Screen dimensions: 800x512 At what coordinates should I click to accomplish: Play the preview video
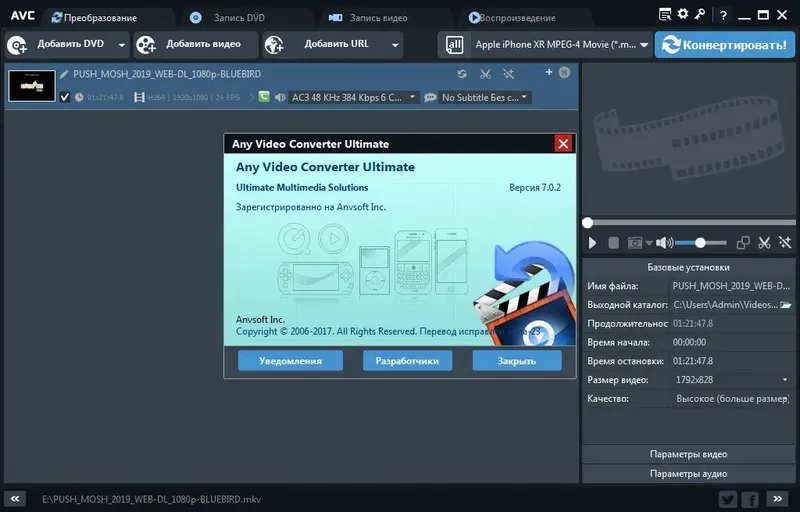coord(592,243)
